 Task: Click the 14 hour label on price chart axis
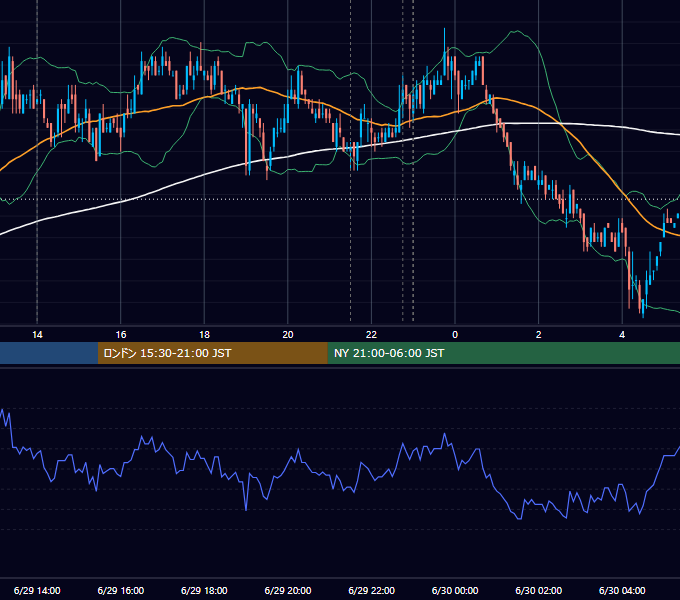coord(37,335)
